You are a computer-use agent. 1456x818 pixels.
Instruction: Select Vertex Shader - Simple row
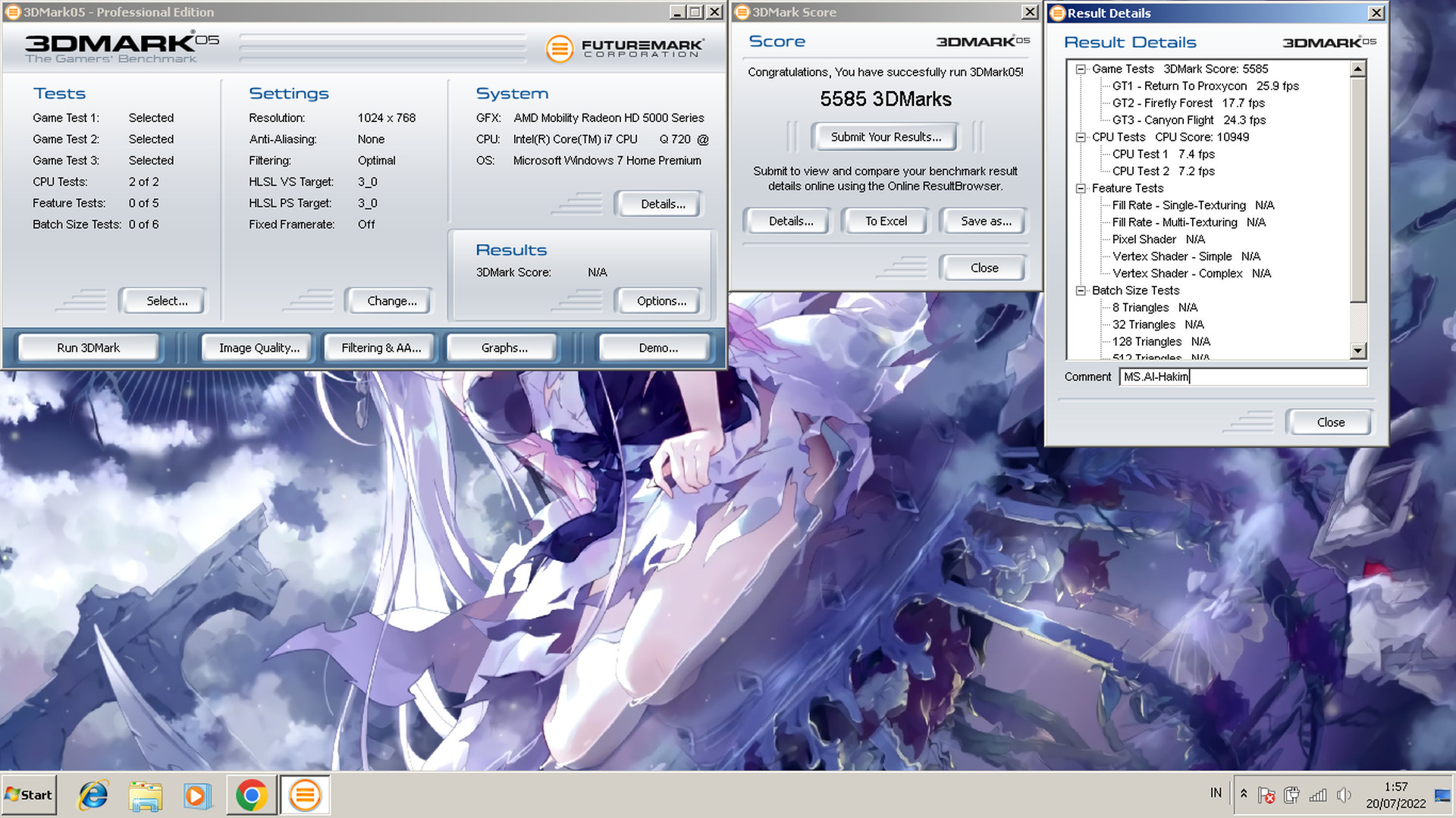tap(1186, 257)
